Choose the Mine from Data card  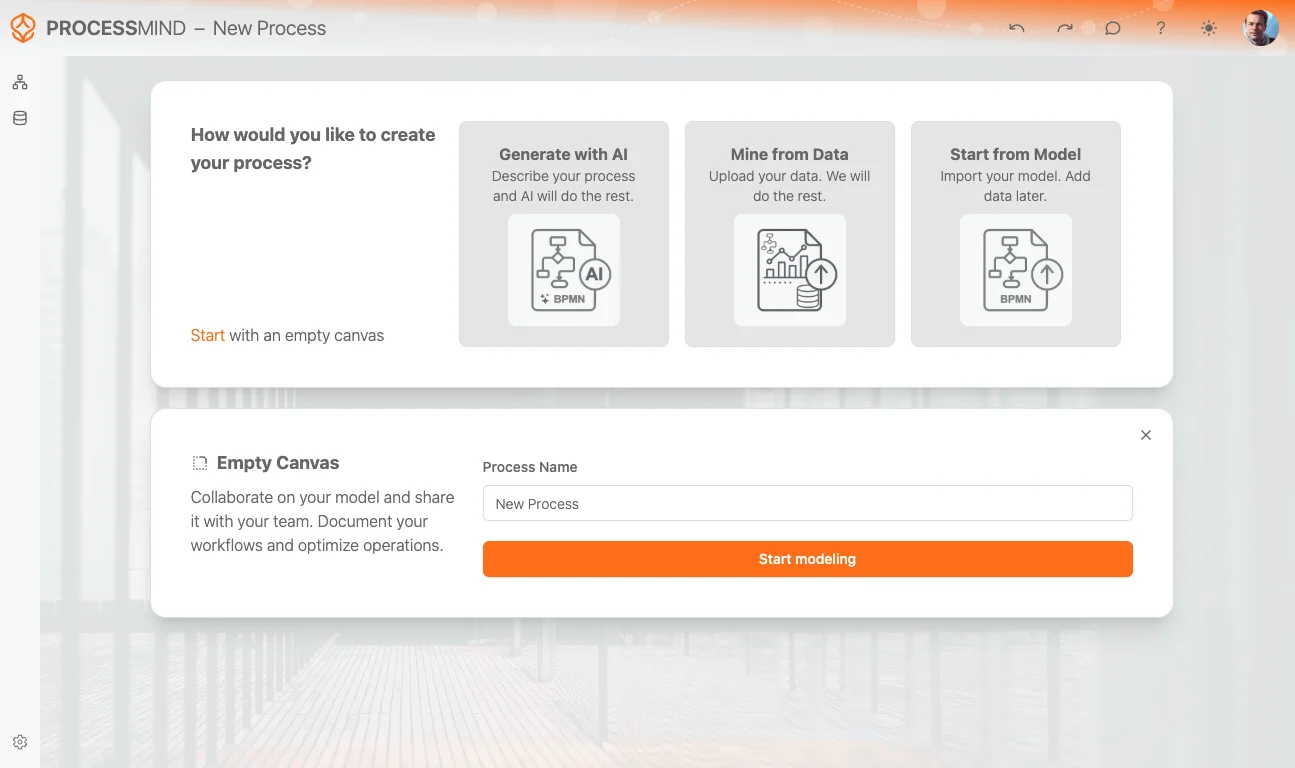[790, 234]
